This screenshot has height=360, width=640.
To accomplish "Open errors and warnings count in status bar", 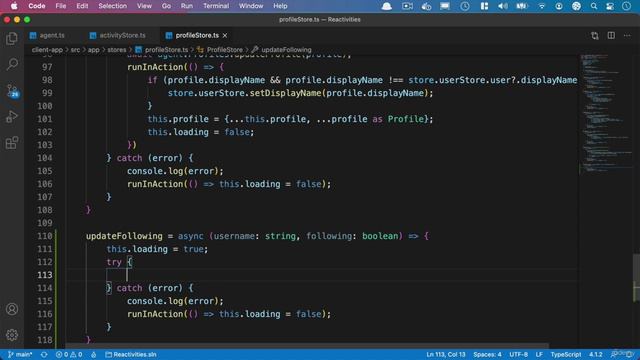I will point(69,354).
